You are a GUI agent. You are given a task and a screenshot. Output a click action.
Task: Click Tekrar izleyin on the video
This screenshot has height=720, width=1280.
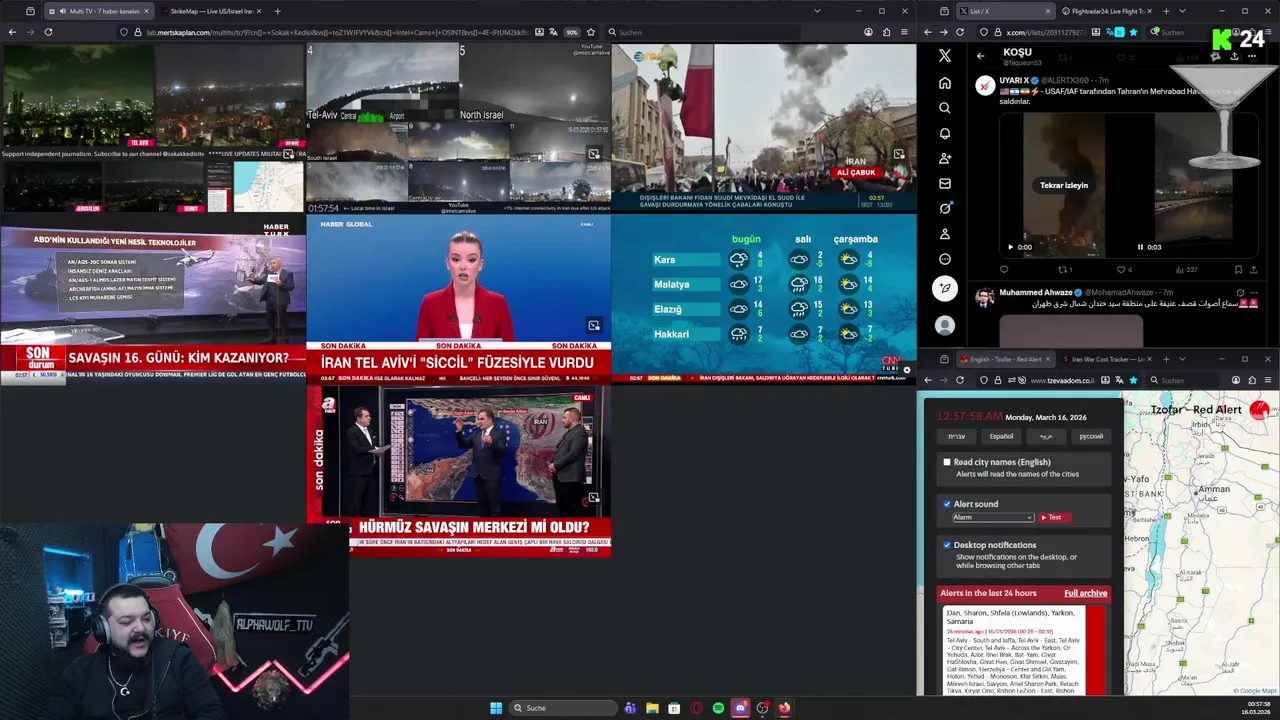tap(1064, 185)
